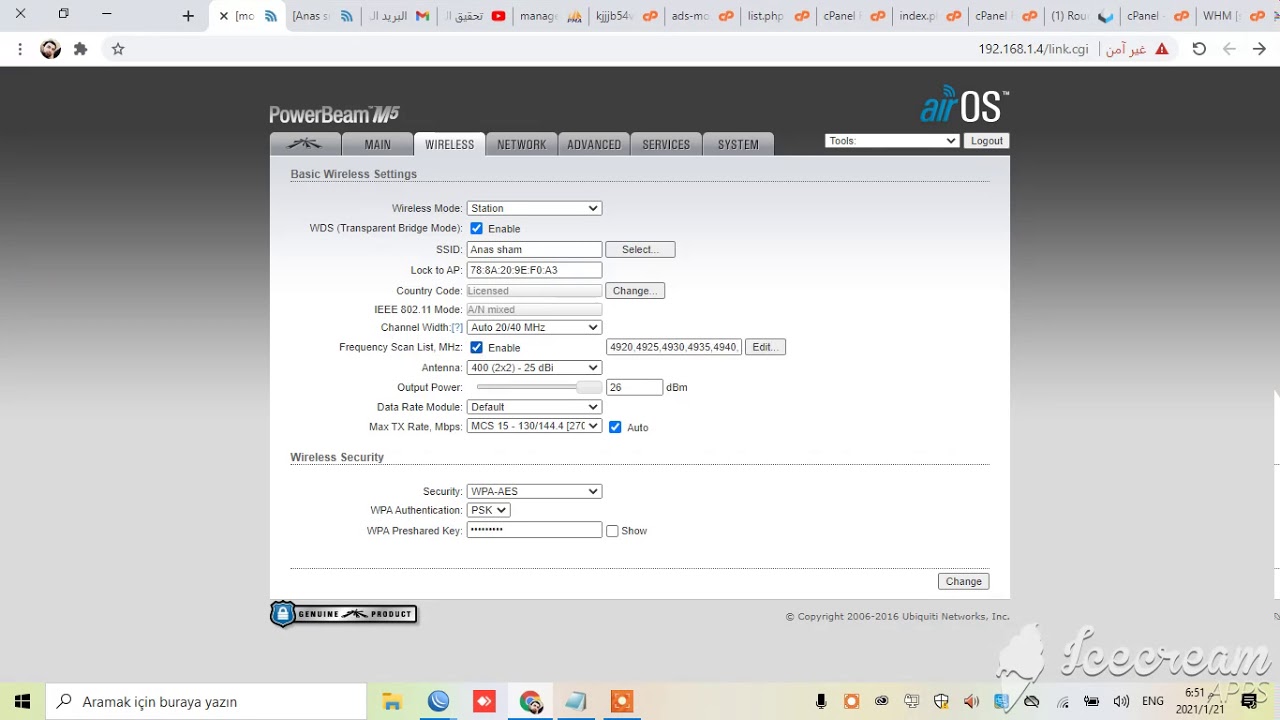Click the Genuine Product badge
The width and height of the screenshot is (1280, 720).
[x=344, y=613]
